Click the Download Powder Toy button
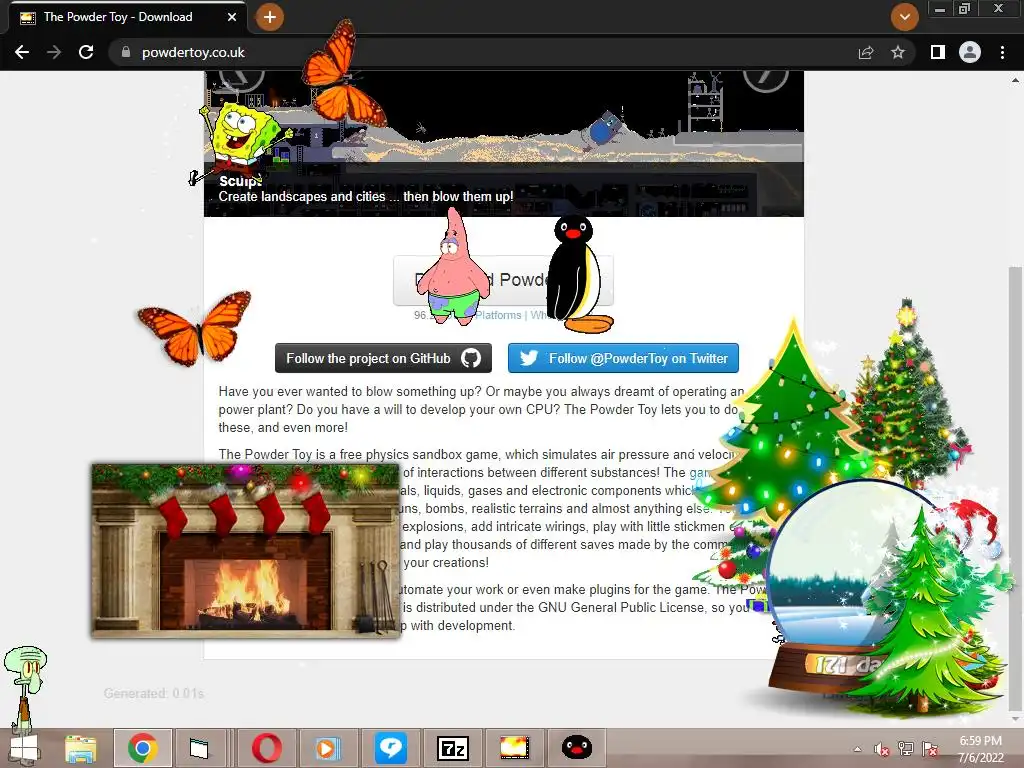Image resolution: width=1024 pixels, height=768 pixels. 503,281
